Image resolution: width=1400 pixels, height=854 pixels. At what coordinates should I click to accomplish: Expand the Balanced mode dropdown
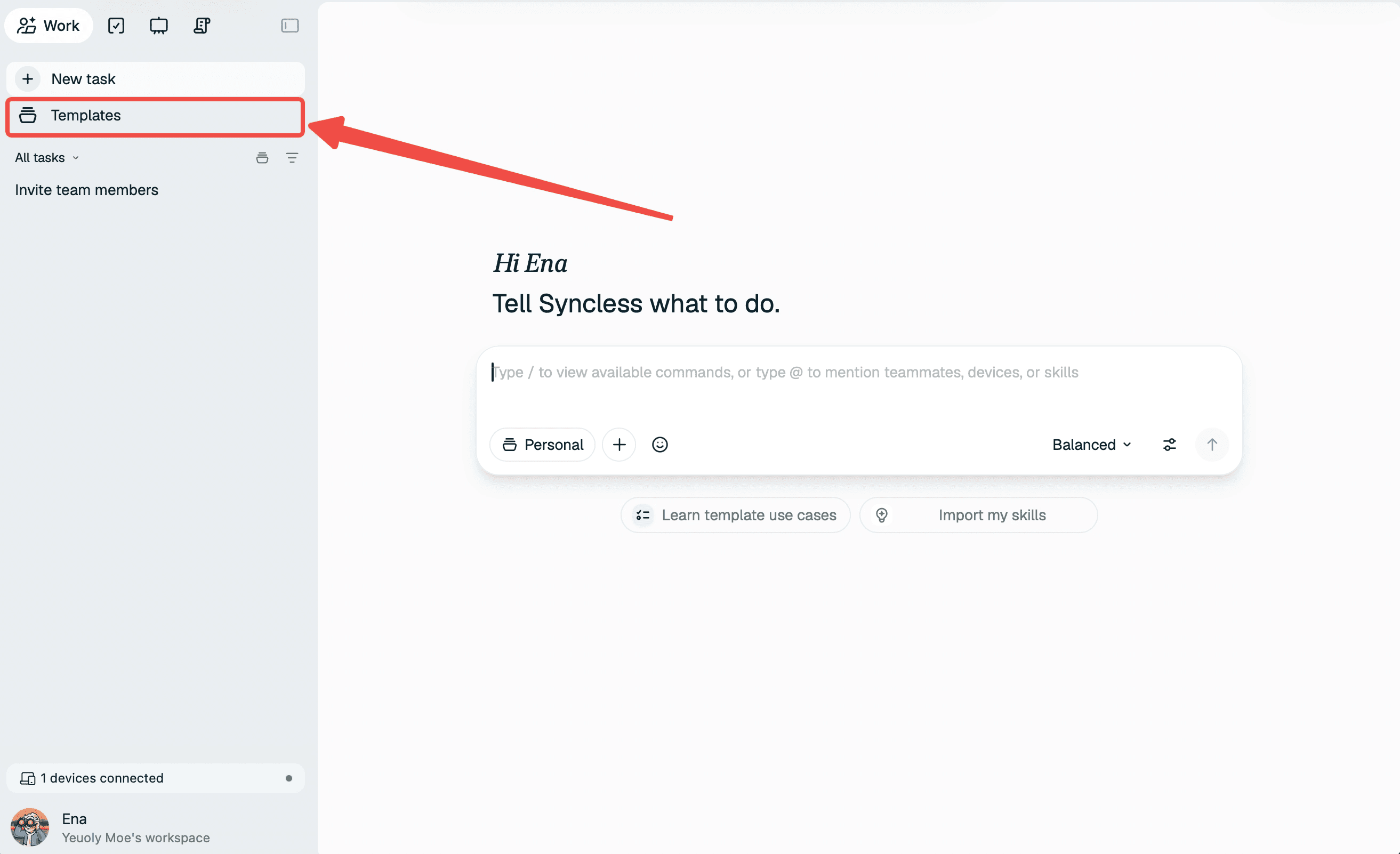click(x=1091, y=445)
